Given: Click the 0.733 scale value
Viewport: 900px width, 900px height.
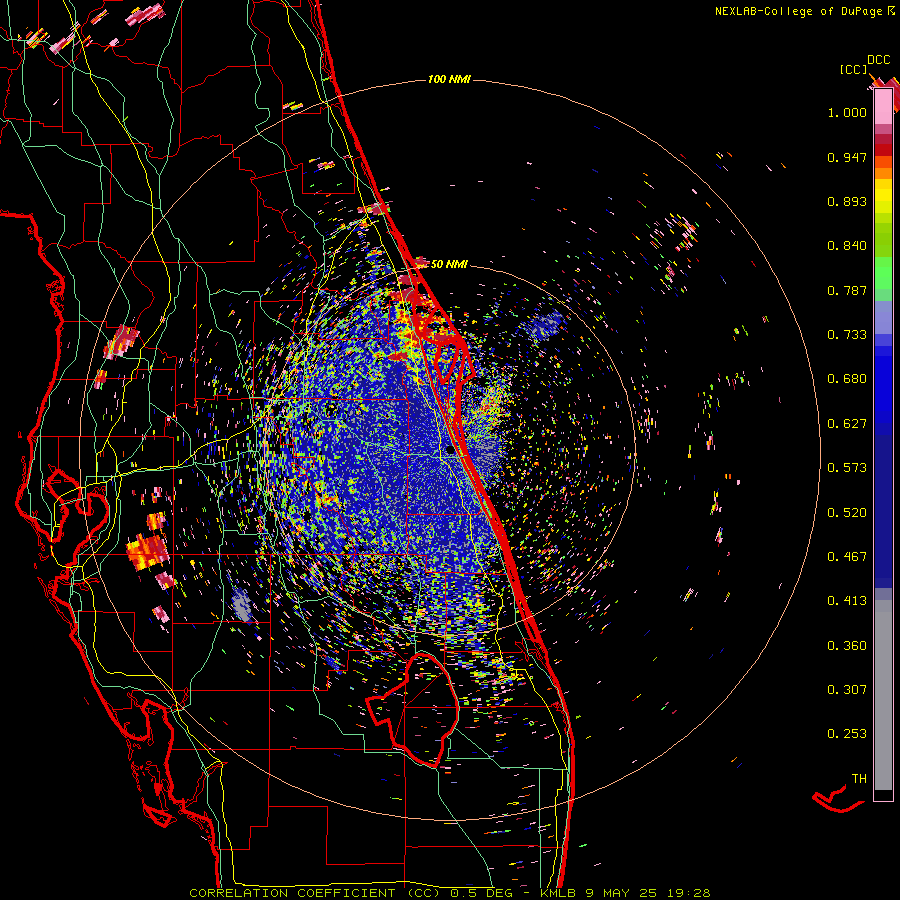Looking at the screenshot, I should click(847, 335).
